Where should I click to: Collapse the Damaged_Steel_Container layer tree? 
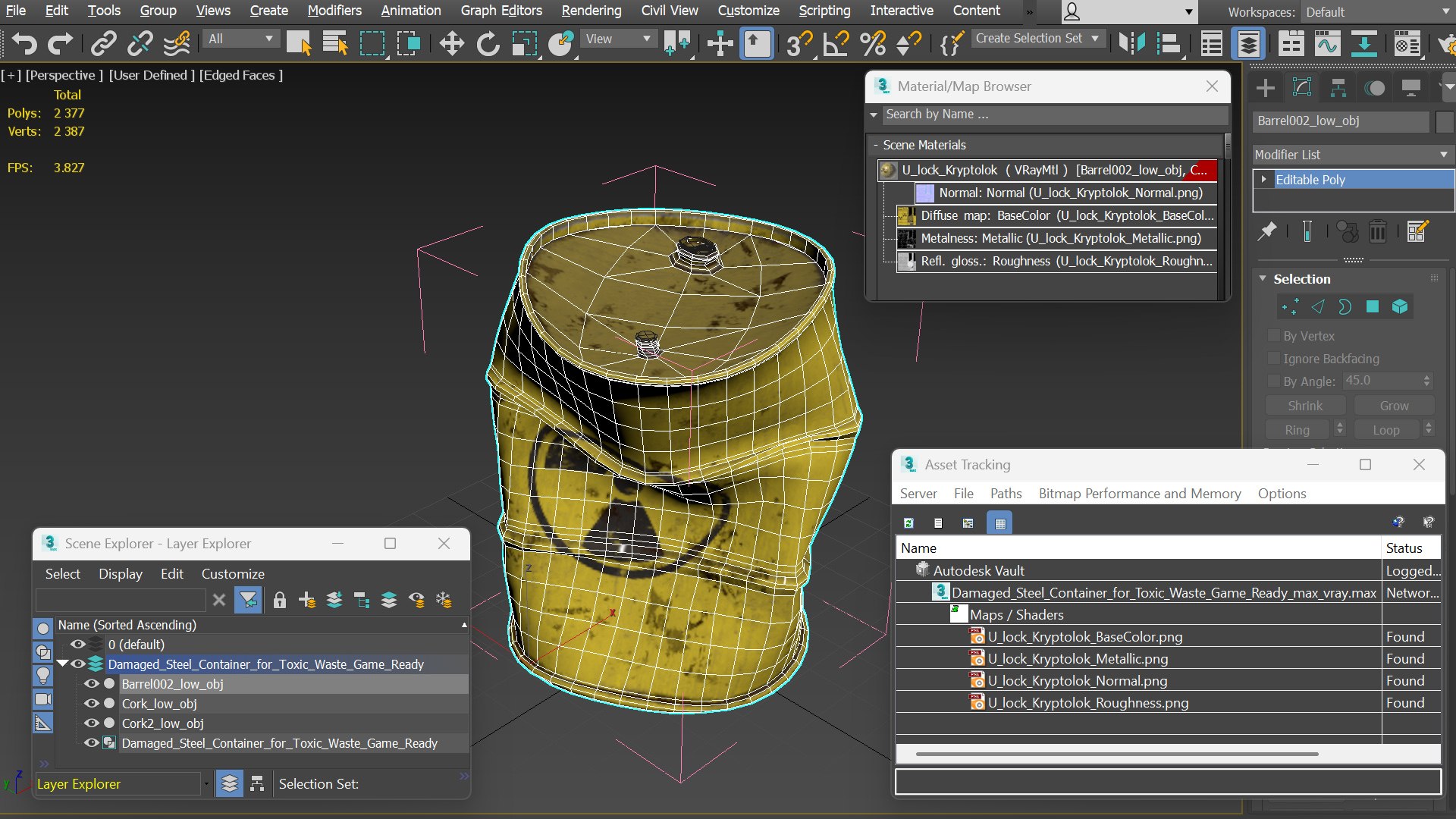click(x=63, y=664)
